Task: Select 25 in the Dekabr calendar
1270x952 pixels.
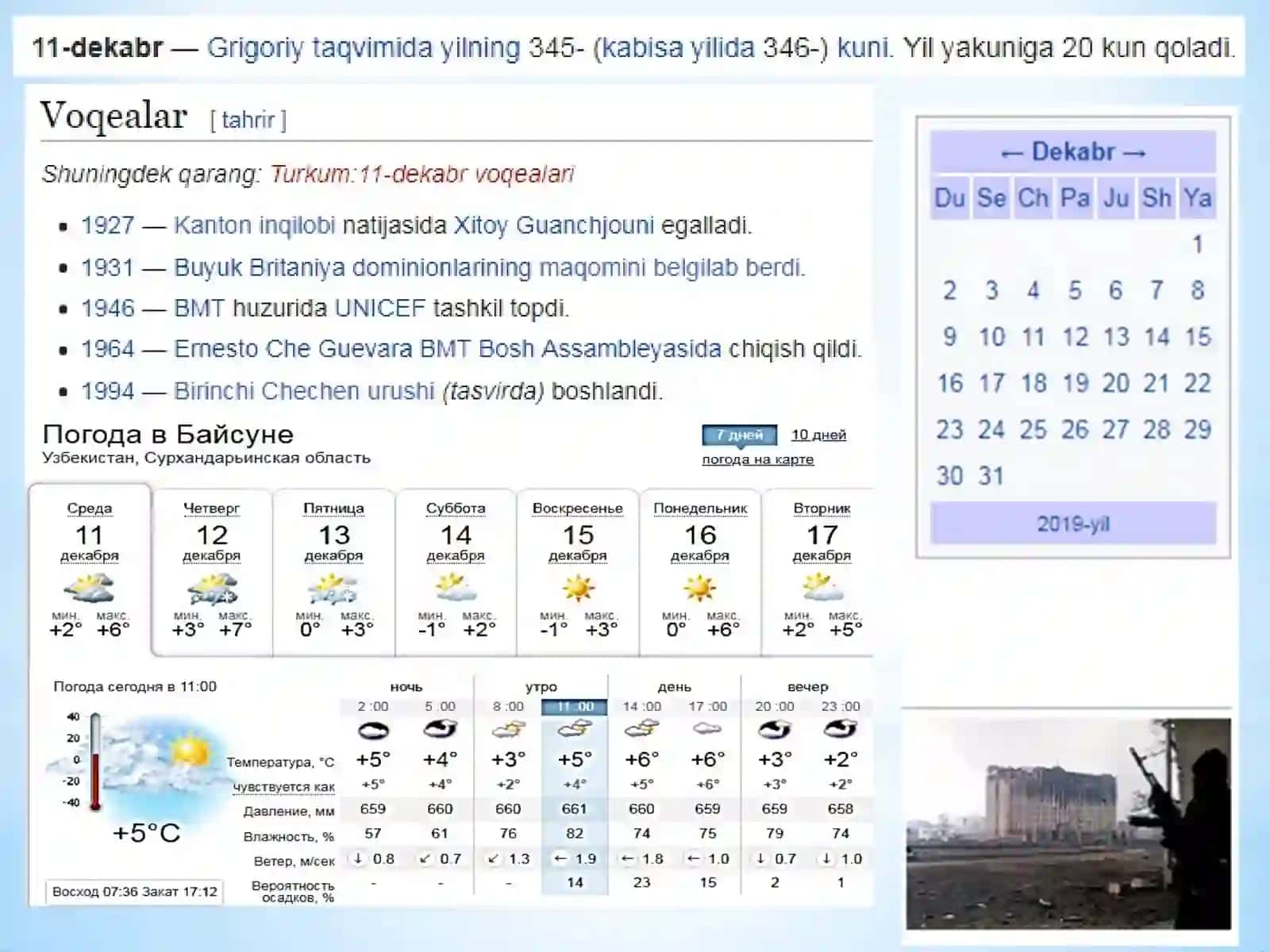Action: click(1033, 430)
